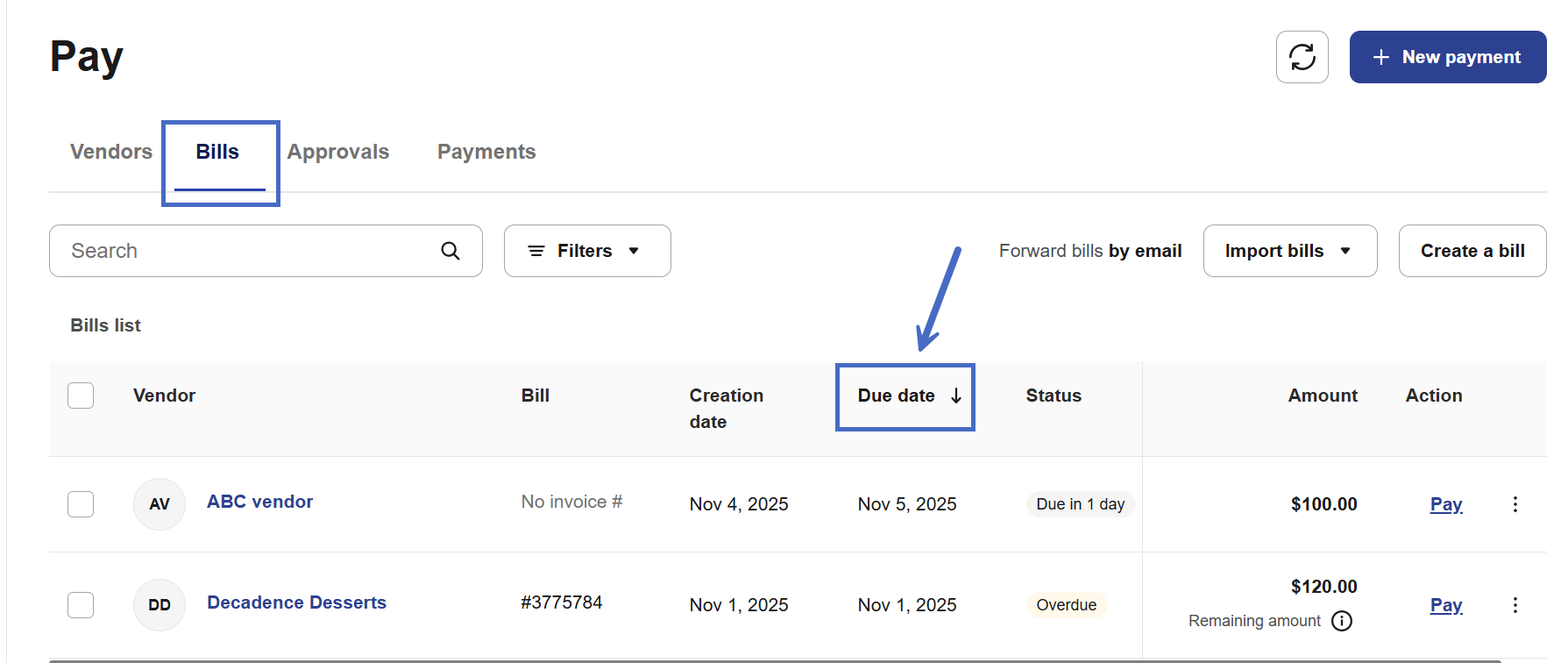This screenshot has height=663, width=1568.
Task: Click the search magnifier icon
Action: [x=451, y=251]
